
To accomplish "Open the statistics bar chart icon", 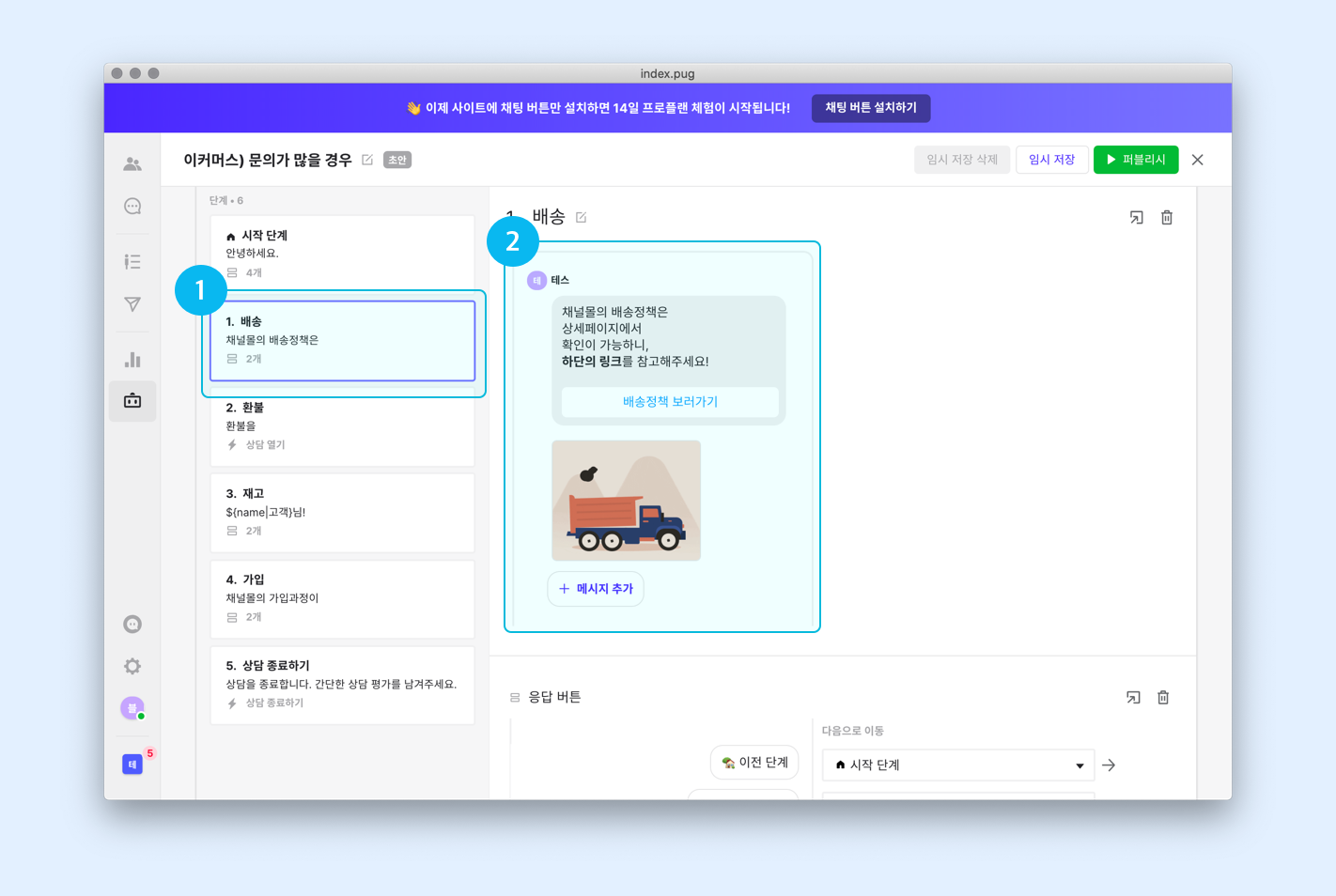I will click(x=132, y=359).
